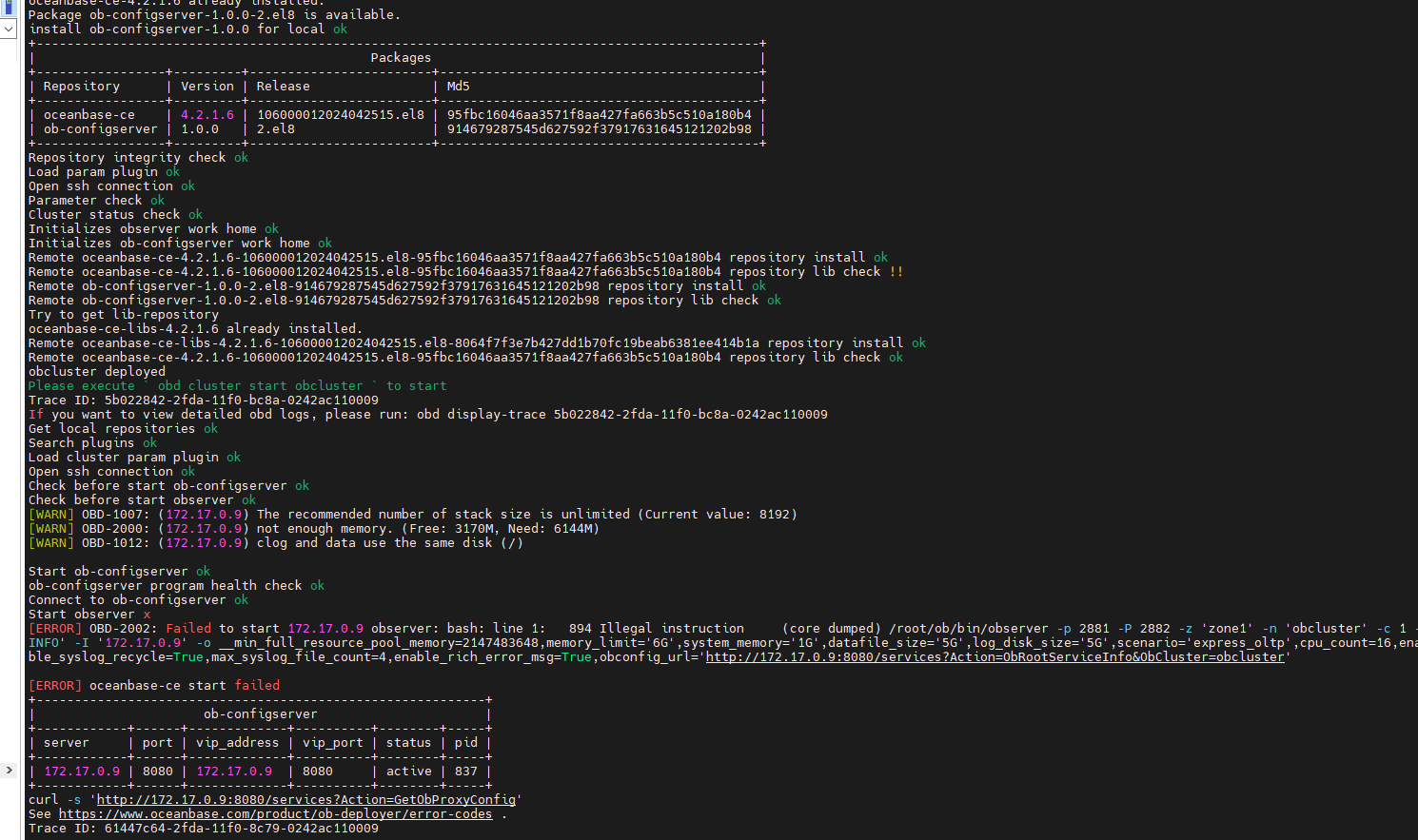Select the Md5 hash starting with '95fbc16046aa' in table
The height and width of the screenshot is (840, 1418).
600,115
